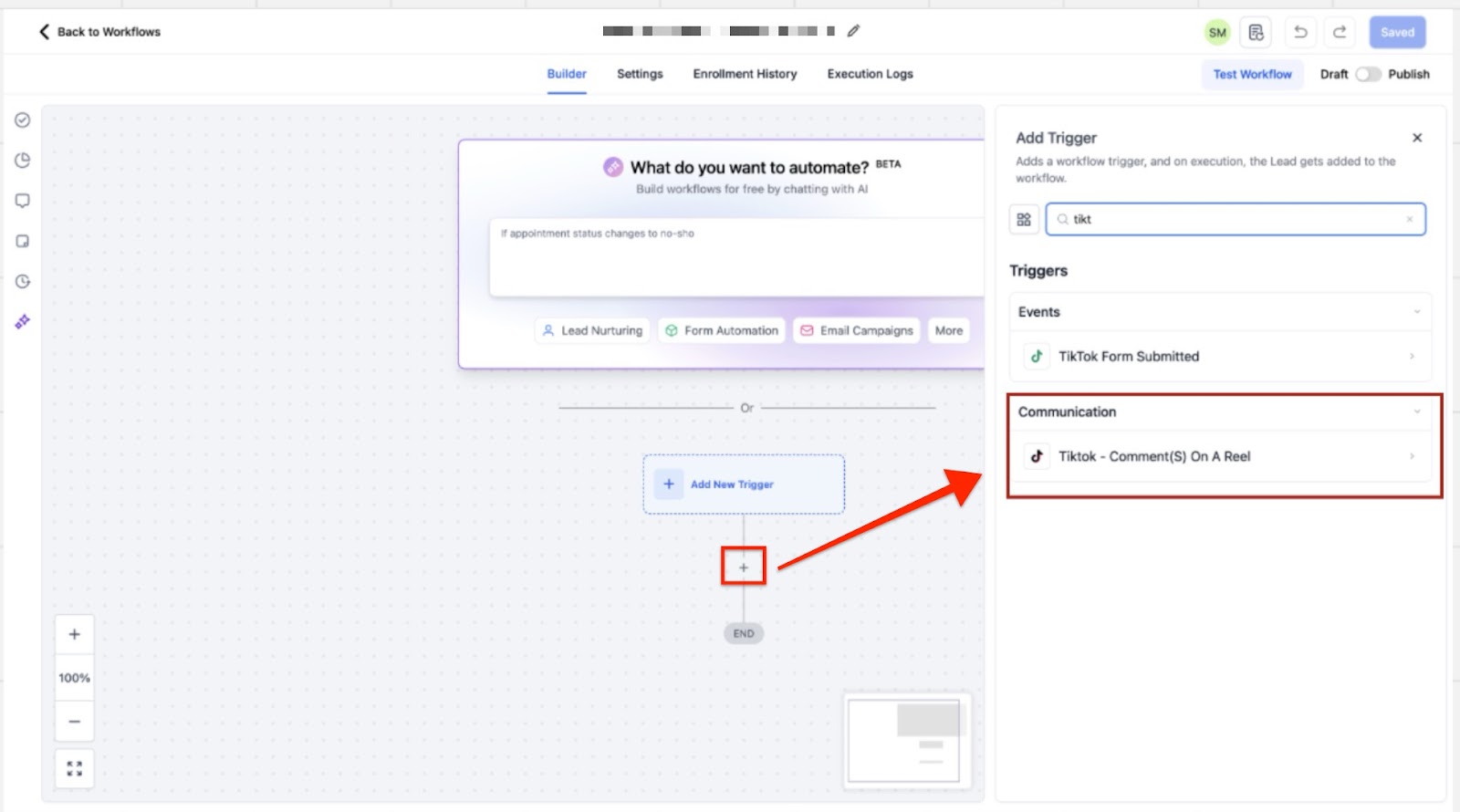Click the Test Workflow button

click(1252, 74)
